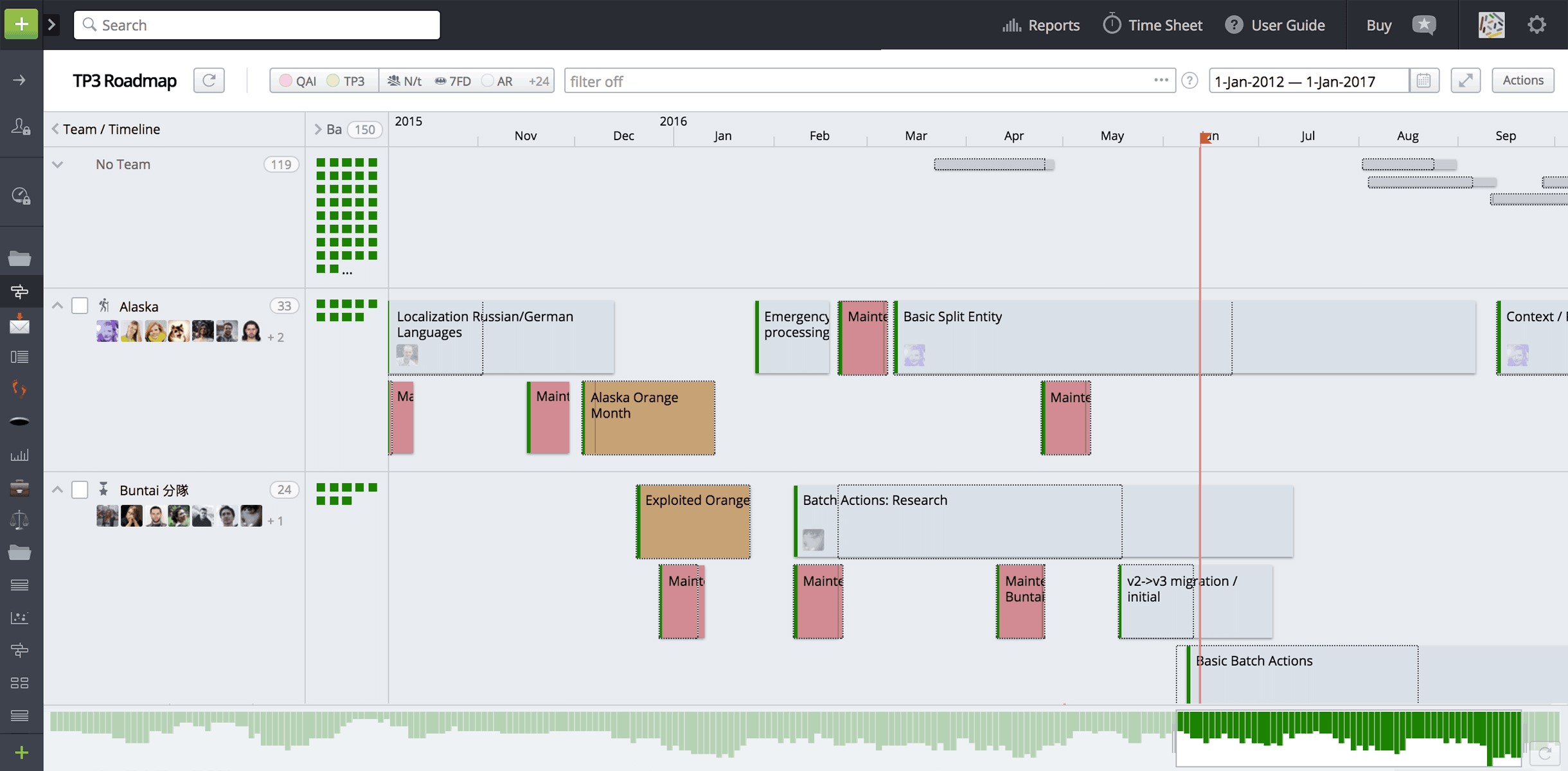
Task: Select the active roadmap signpost view
Action: point(20,292)
